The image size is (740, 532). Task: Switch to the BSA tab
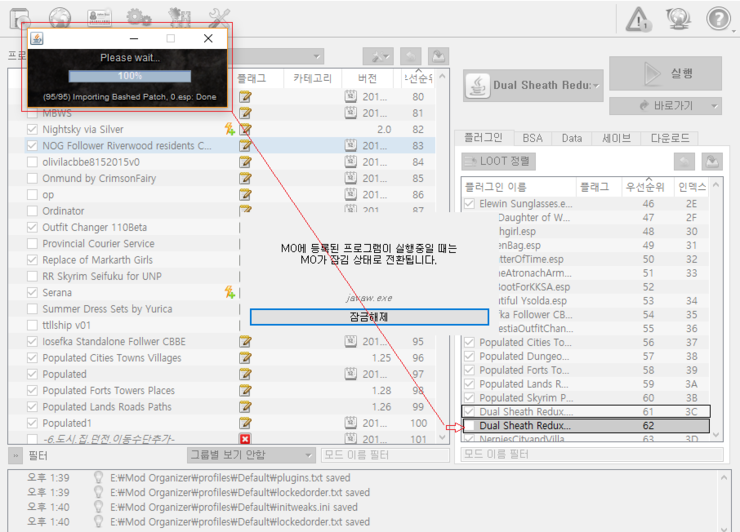[x=532, y=138]
